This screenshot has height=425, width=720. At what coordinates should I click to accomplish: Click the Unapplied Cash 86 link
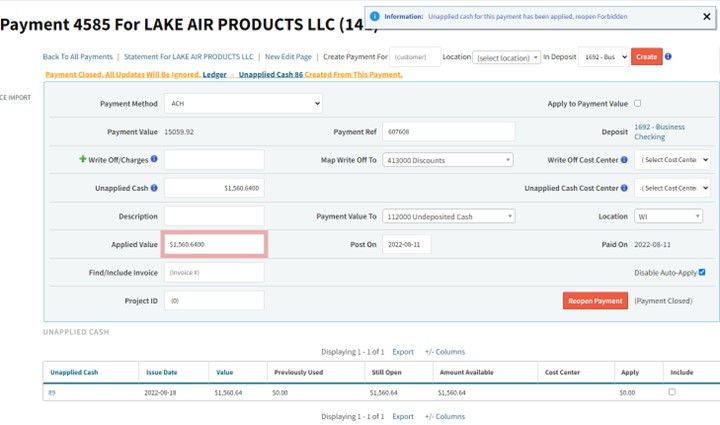(x=271, y=75)
